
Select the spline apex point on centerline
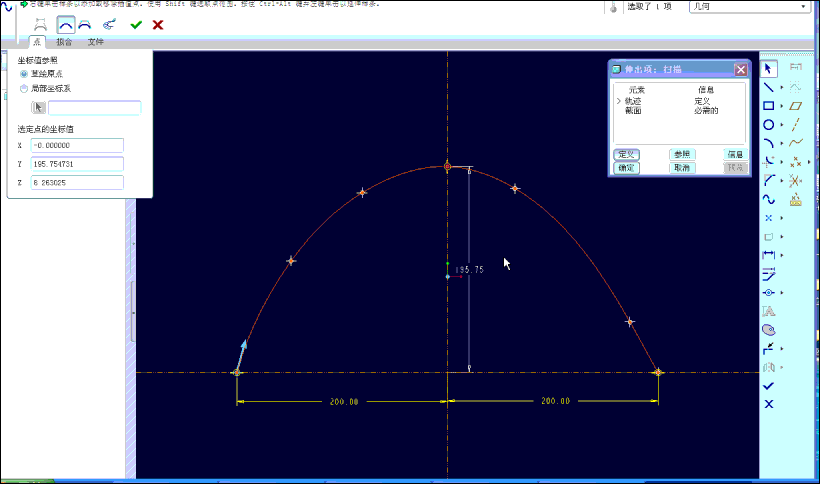[447, 167]
